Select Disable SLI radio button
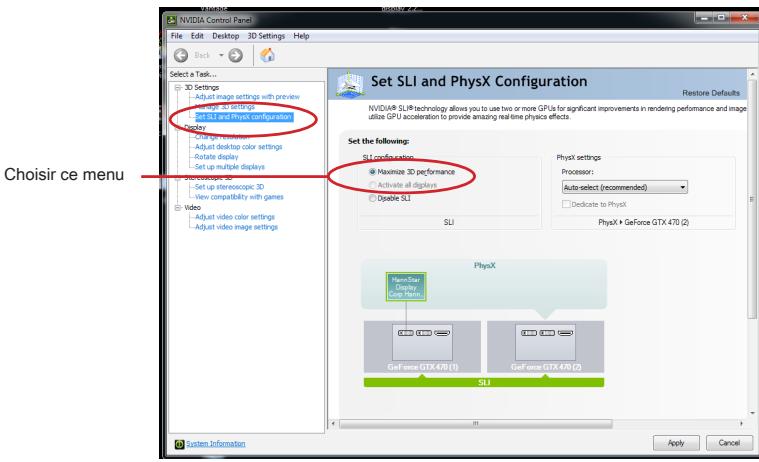Viewport: 759px width, 462px height. click(x=373, y=198)
